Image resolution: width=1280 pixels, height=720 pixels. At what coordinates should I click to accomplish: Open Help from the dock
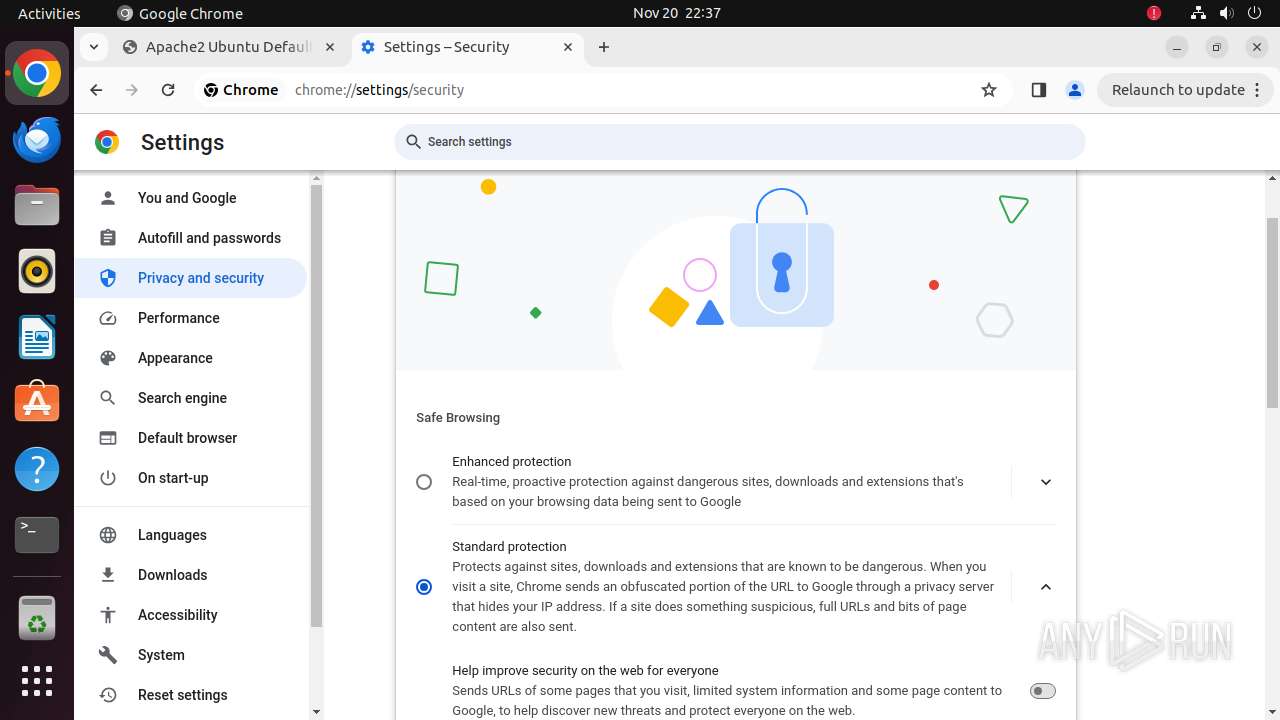37,468
